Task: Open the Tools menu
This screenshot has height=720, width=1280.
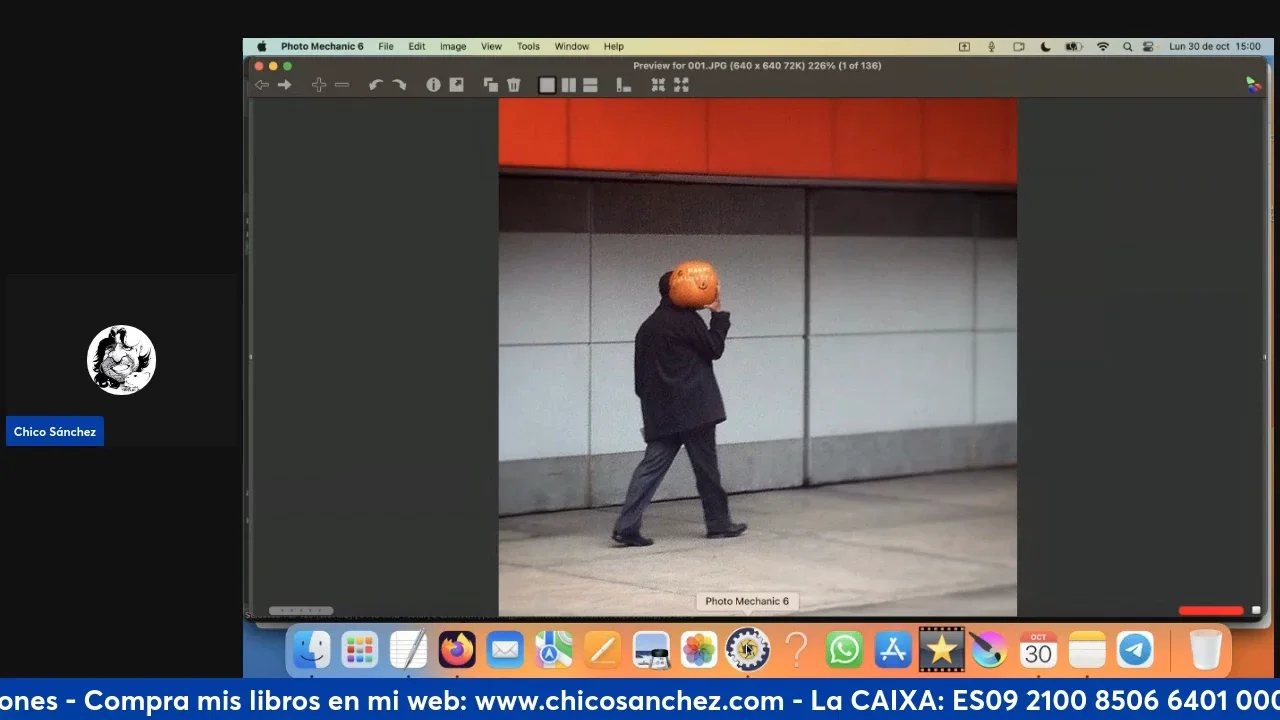Action: click(x=528, y=46)
